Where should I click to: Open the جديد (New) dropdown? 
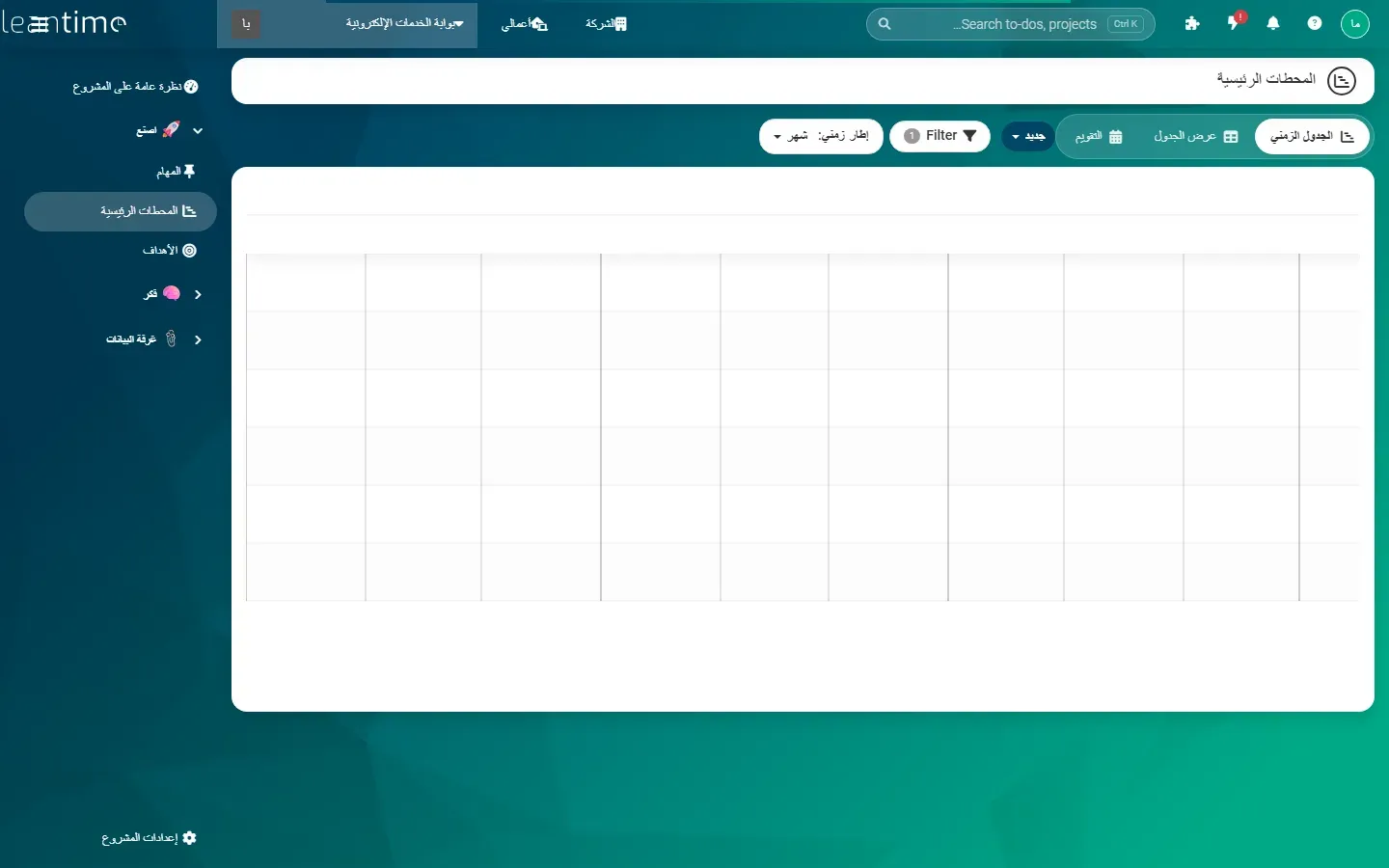pos(1028,136)
